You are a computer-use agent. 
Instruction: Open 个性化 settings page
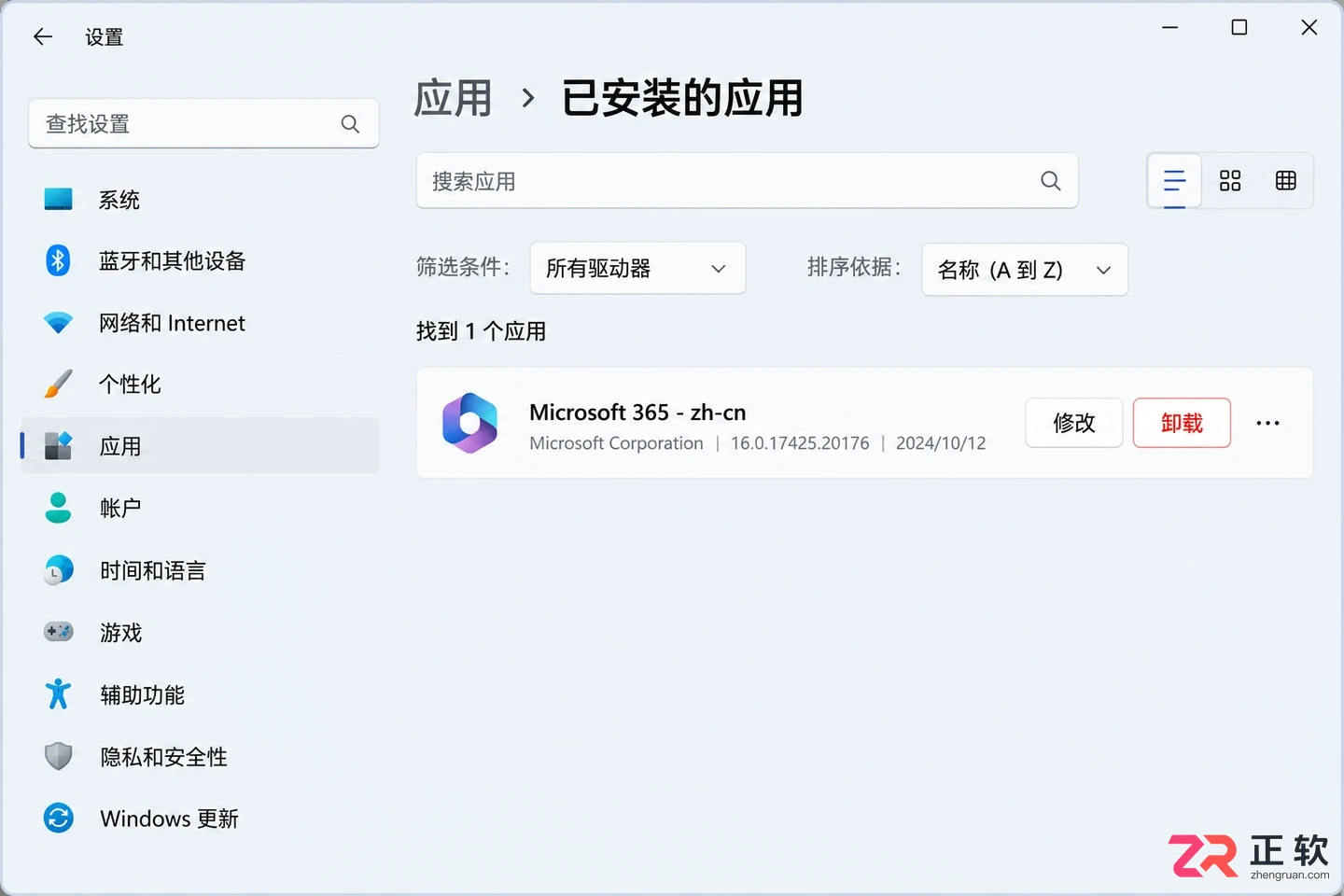click(200, 384)
